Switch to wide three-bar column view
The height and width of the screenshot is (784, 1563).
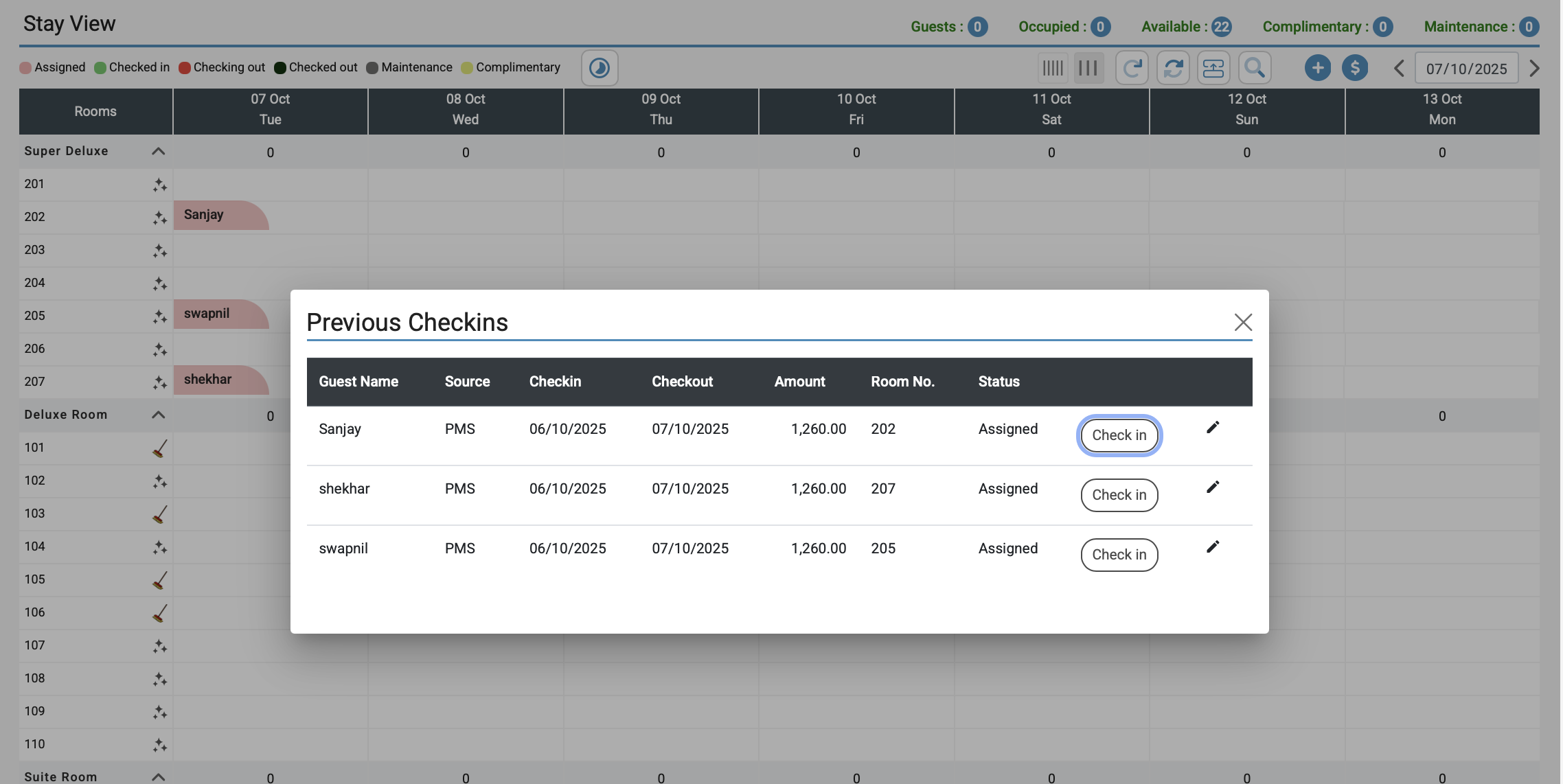(1088, 68)
